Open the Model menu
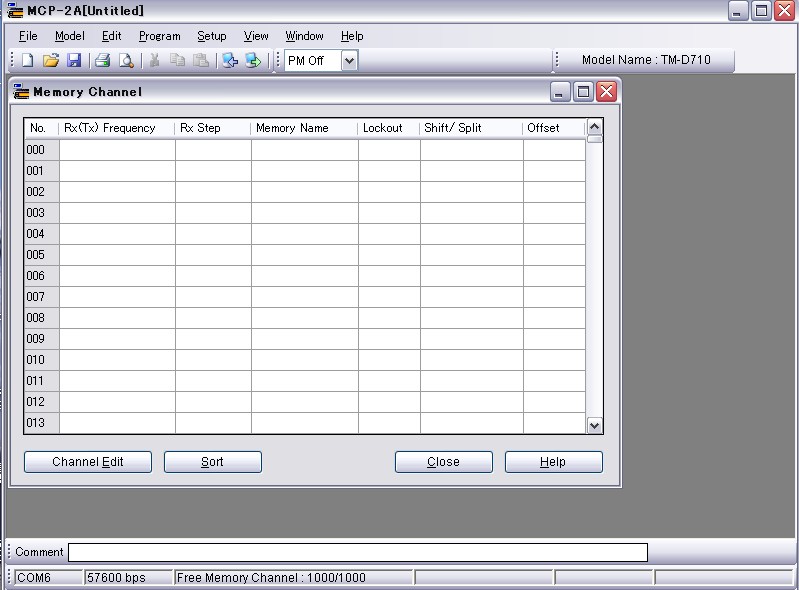 click(70, 36)
